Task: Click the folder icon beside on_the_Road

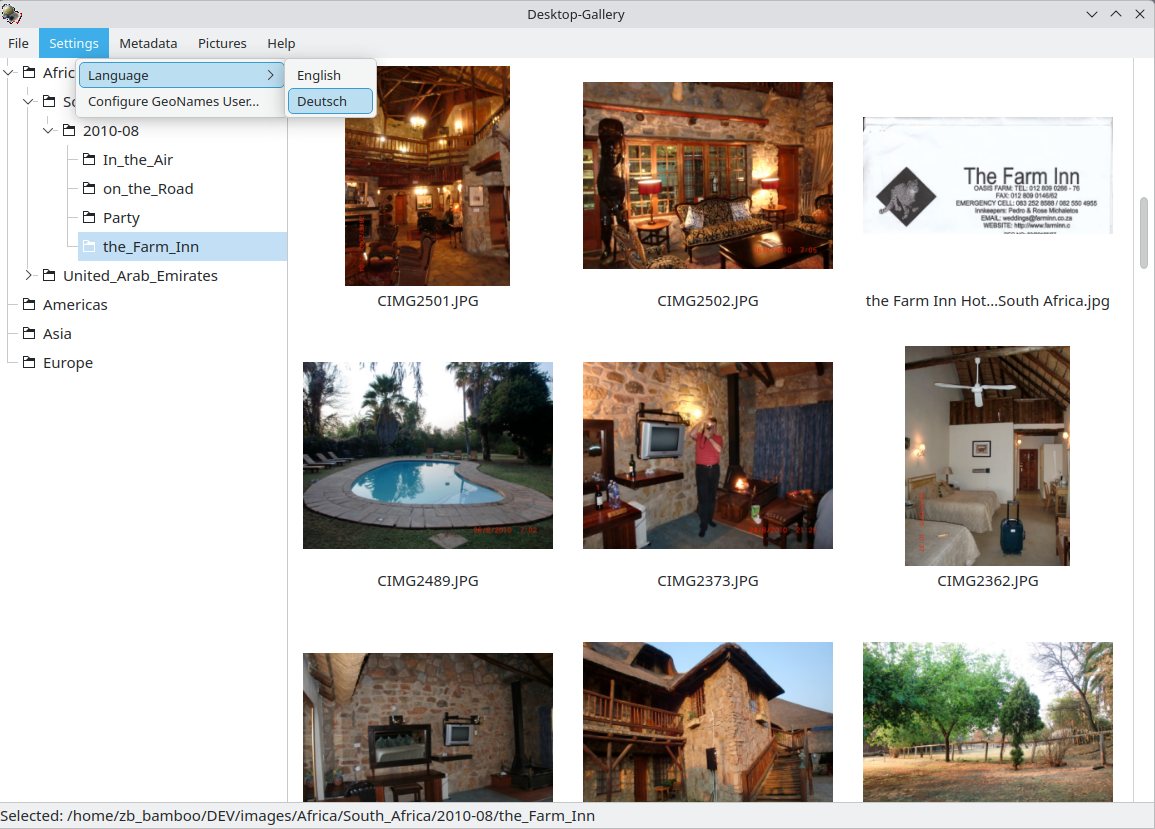Action: [88, 189]
